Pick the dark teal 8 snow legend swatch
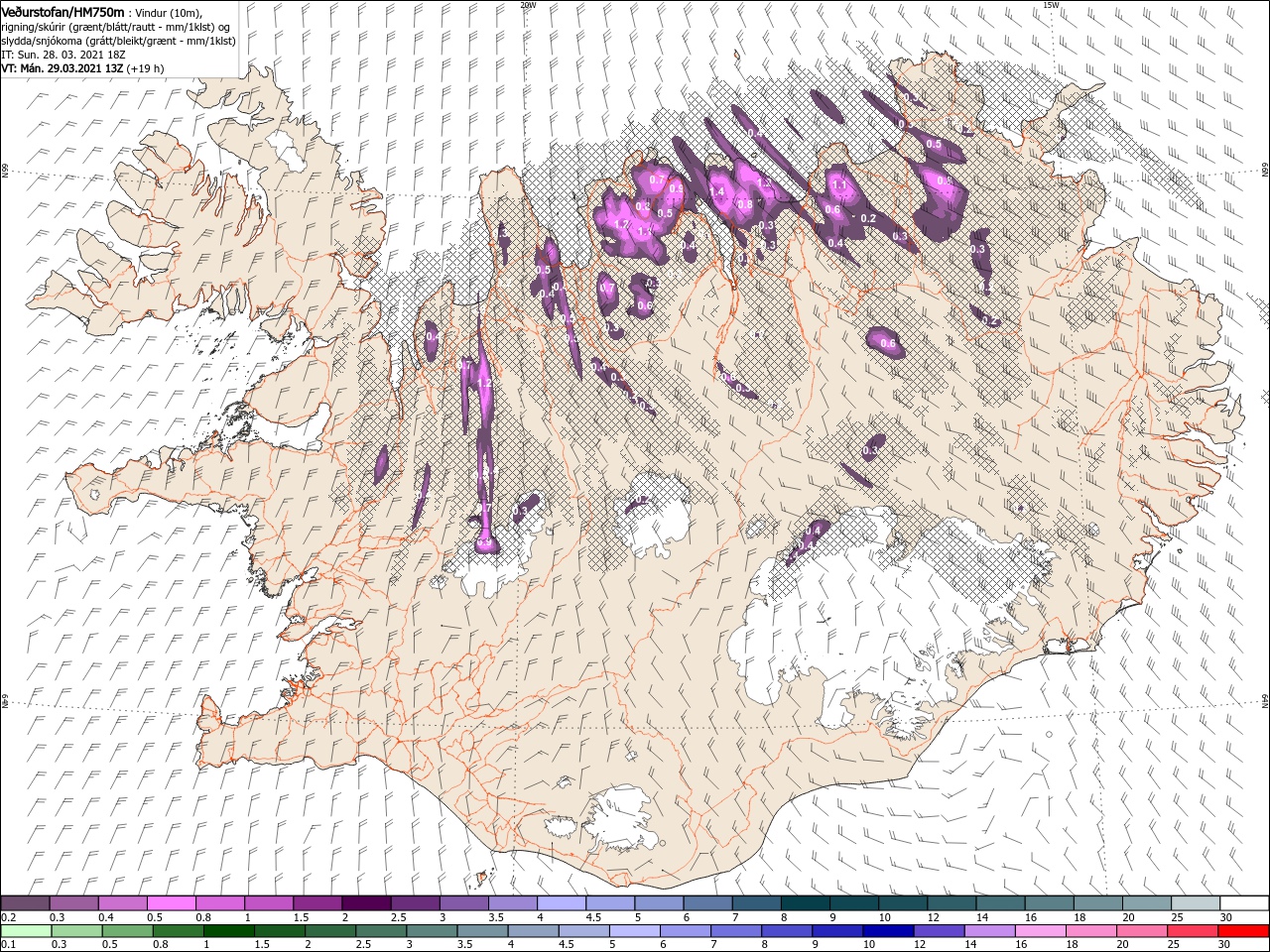 pyautogui.click(x=805, y=903)
